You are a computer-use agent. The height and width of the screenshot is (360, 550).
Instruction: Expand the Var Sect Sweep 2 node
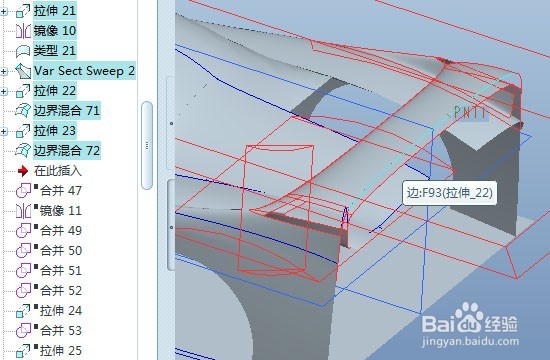point(4,72)
